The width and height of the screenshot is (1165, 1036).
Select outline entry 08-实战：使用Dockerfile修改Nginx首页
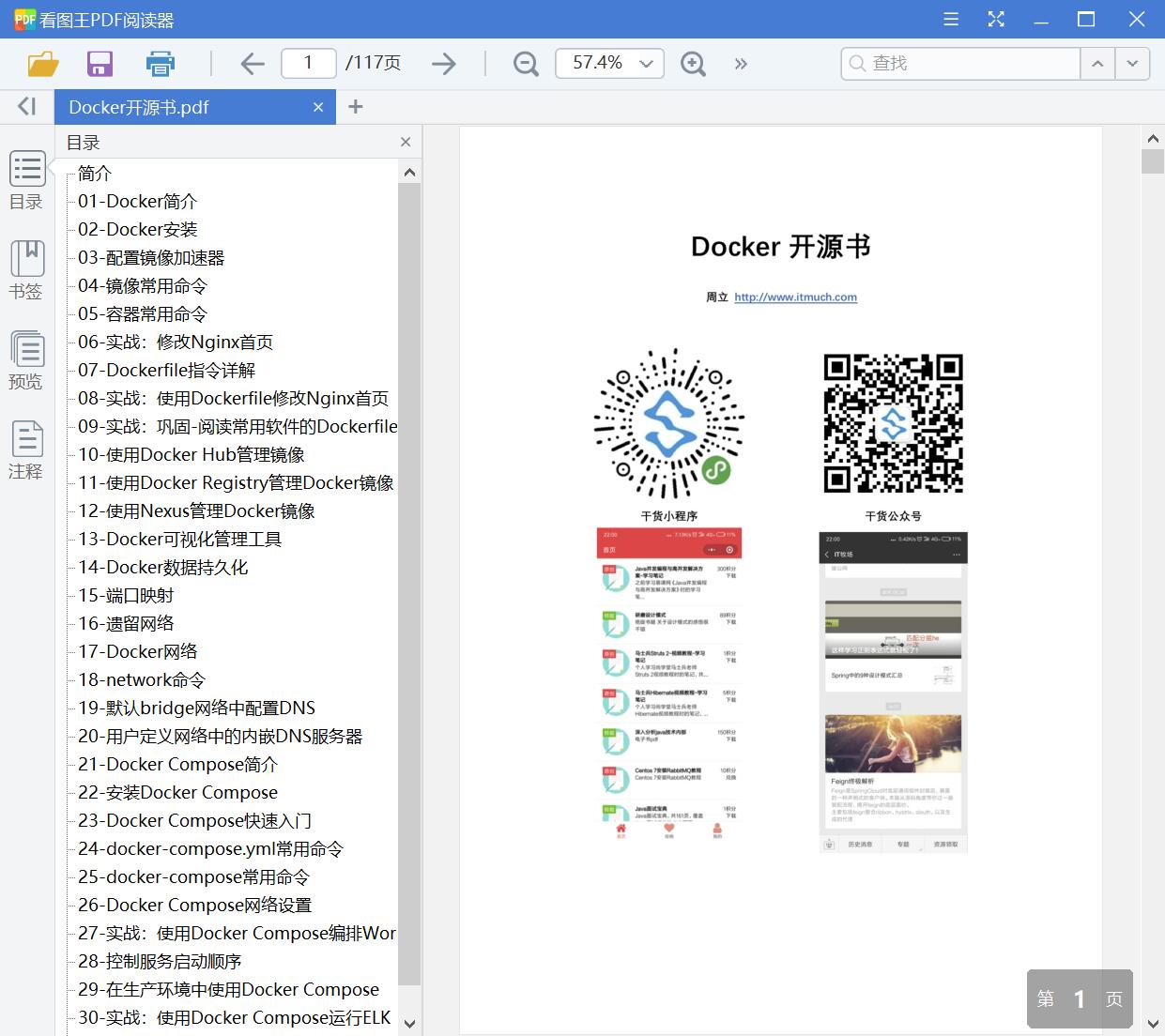point(233,399)
